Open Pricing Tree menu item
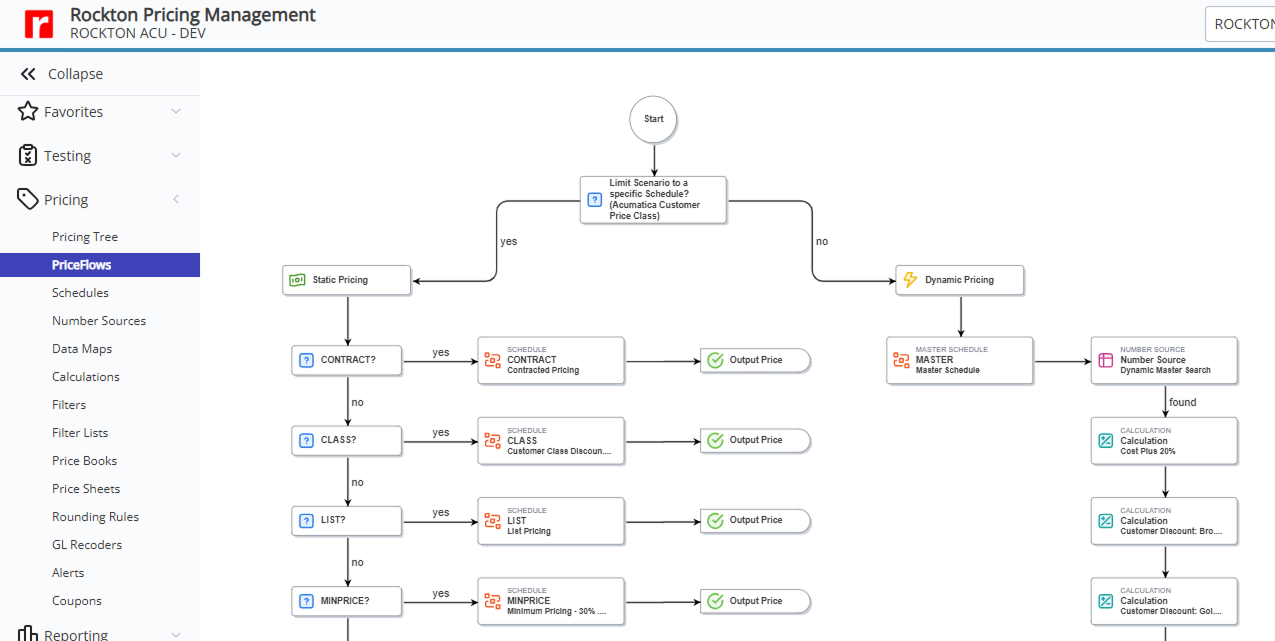1275x641 pixels. (85, 237)
